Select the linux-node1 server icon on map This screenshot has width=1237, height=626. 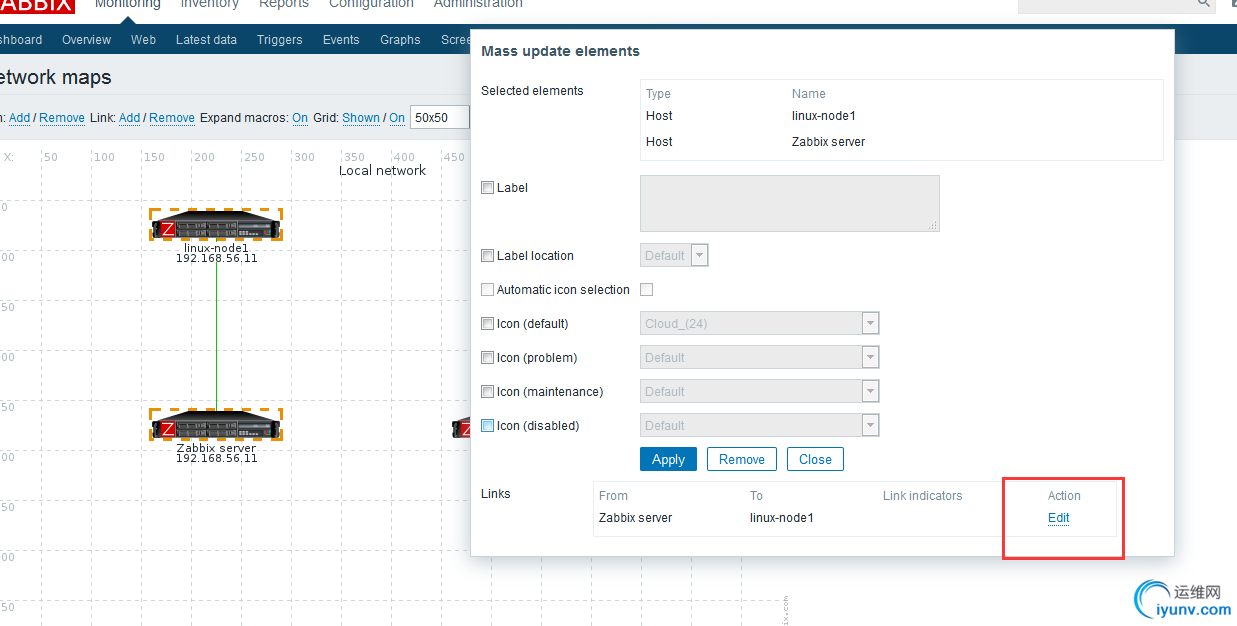pyautogui.click(x=216, y=225)
